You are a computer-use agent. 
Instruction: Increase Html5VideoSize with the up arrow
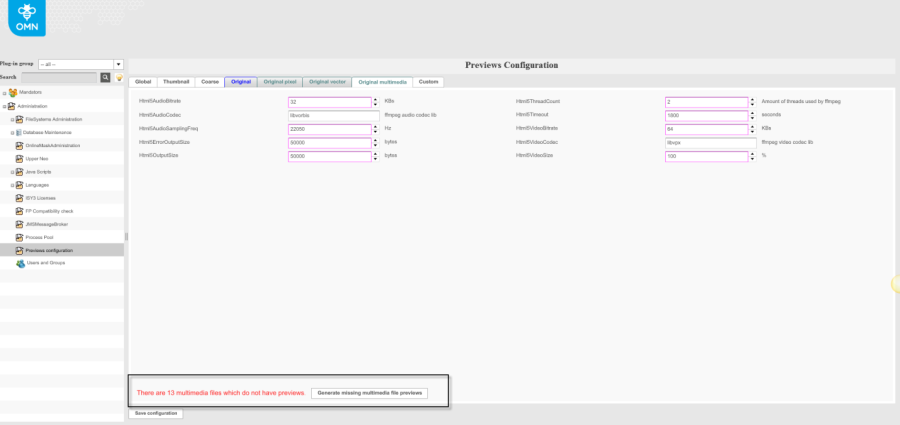[752, 154]
